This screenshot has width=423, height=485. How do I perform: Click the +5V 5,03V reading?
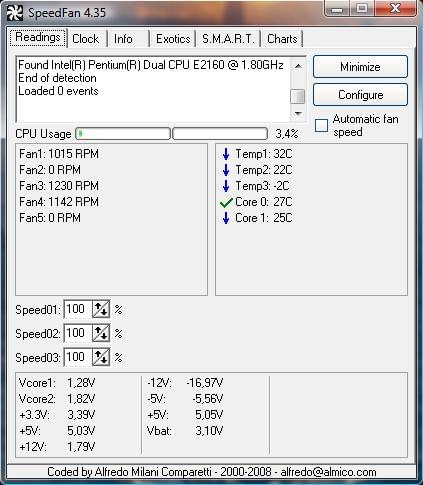(x=57, y=431)
